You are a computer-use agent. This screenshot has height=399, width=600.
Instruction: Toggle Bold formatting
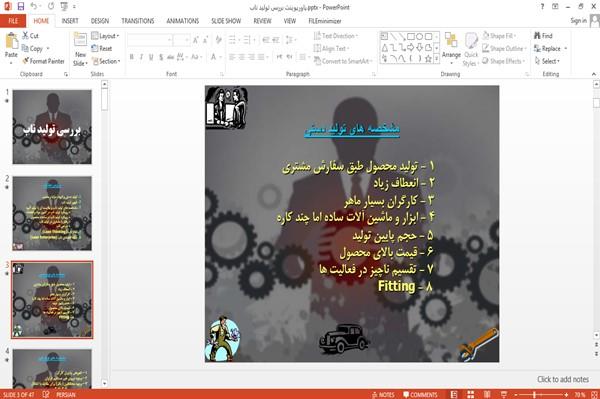(x=132, y=57)
